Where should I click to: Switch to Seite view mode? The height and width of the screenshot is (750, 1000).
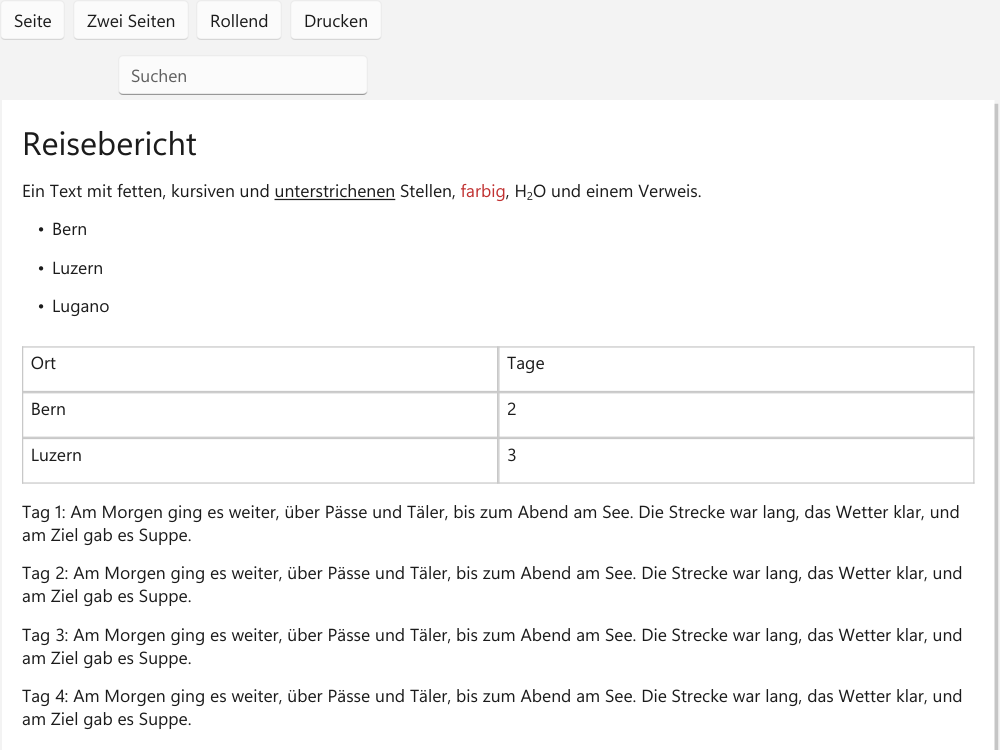click(33, 21)
